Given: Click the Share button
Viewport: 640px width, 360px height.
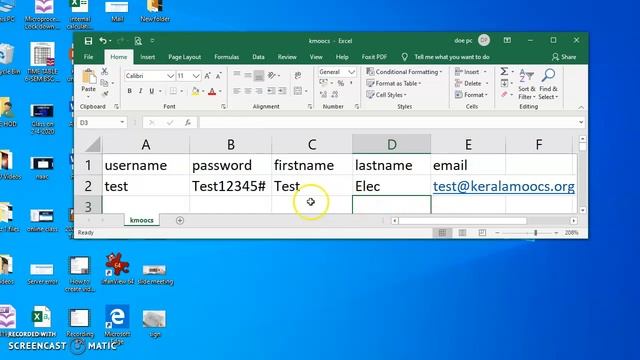Looking at the screenshot, I should [564, 57].
